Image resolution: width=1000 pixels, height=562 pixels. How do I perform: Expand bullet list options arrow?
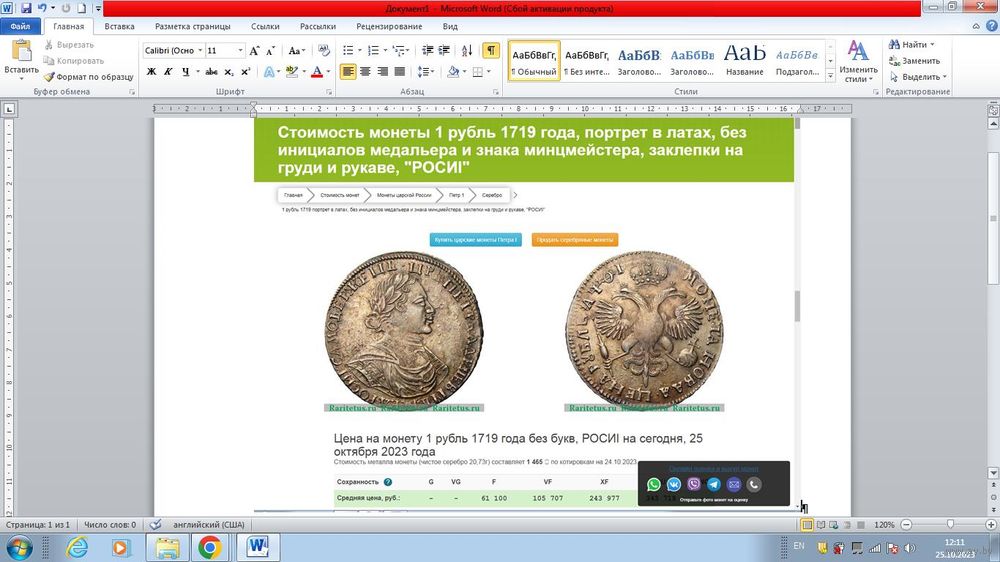[x=360, y=50]
